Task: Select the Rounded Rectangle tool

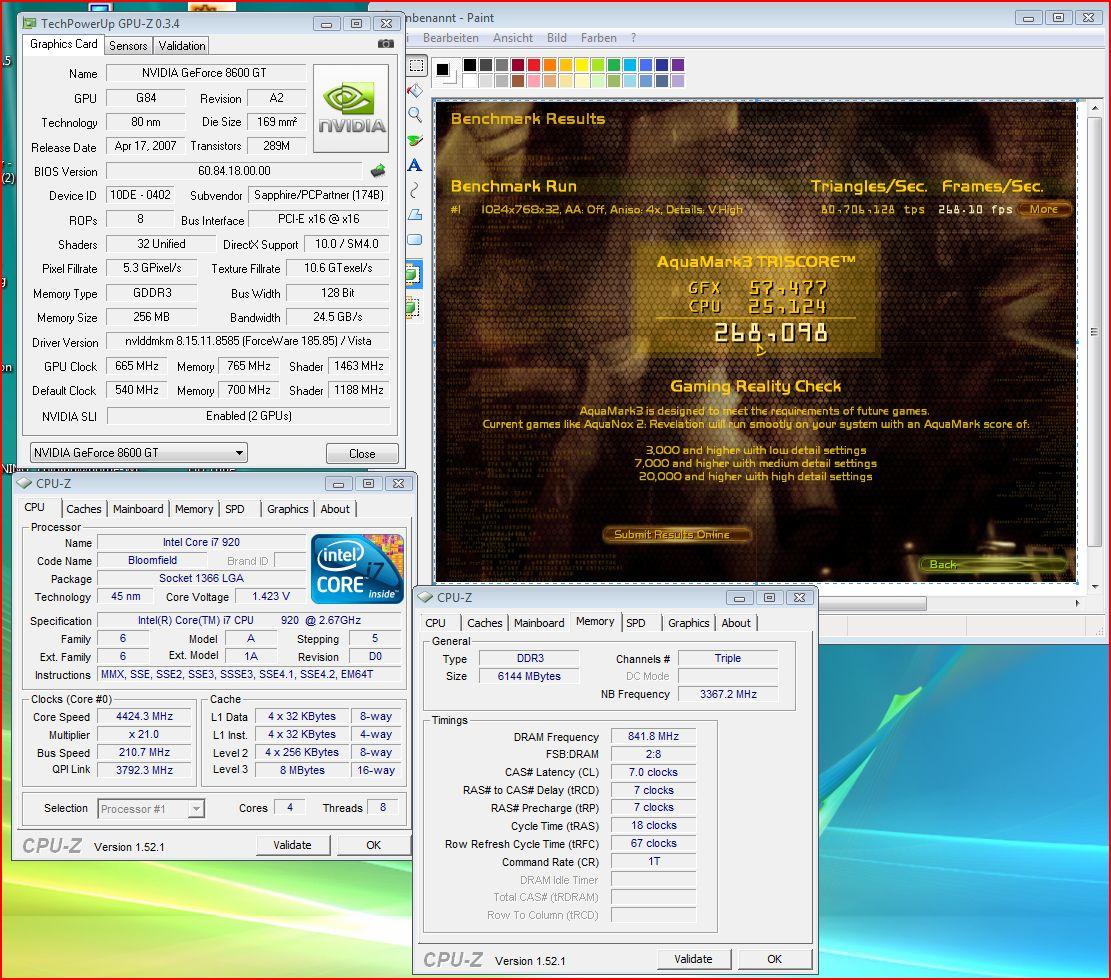Action: tap(415, 240)
